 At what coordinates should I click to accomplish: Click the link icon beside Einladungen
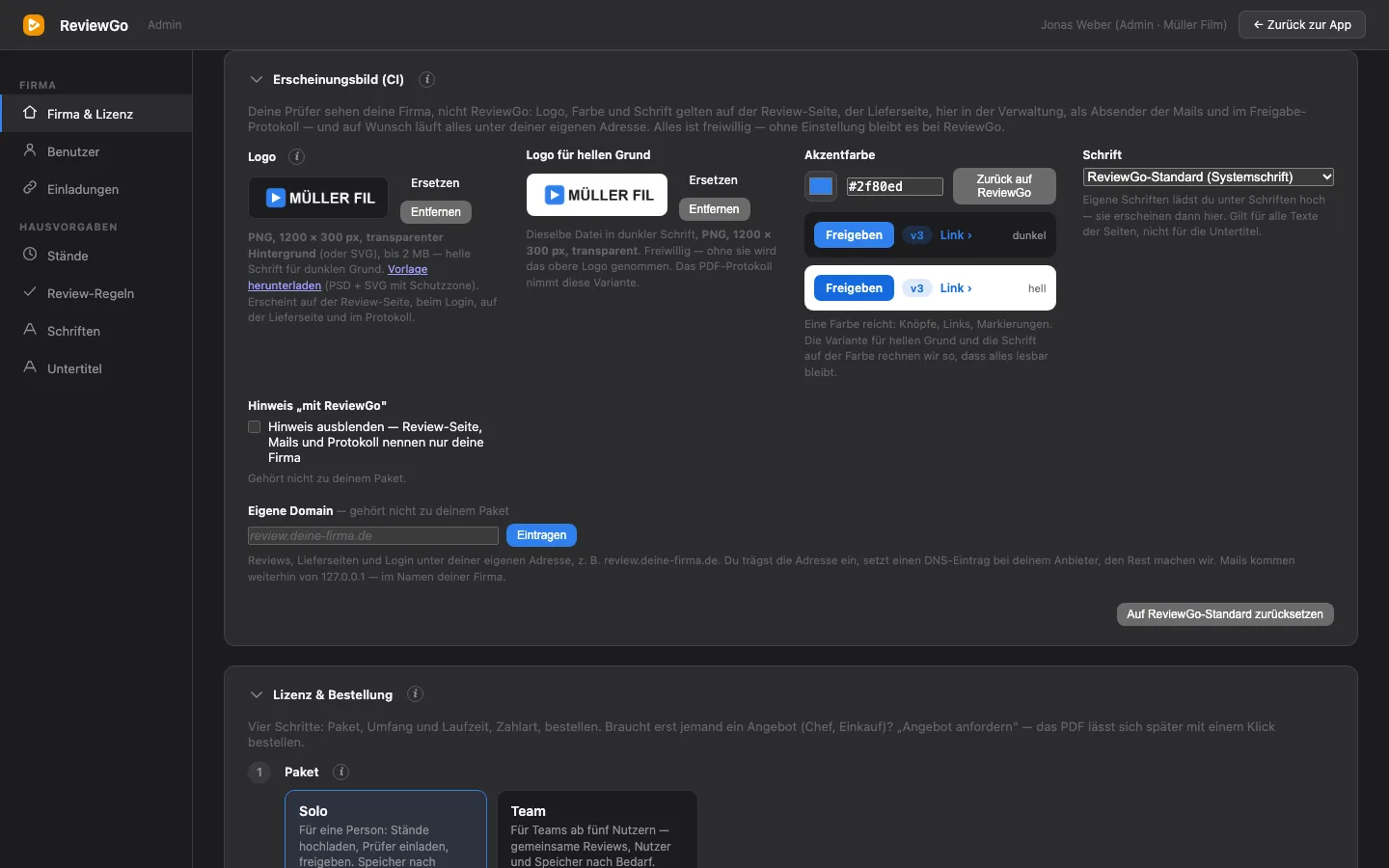[x=30, y=188]
